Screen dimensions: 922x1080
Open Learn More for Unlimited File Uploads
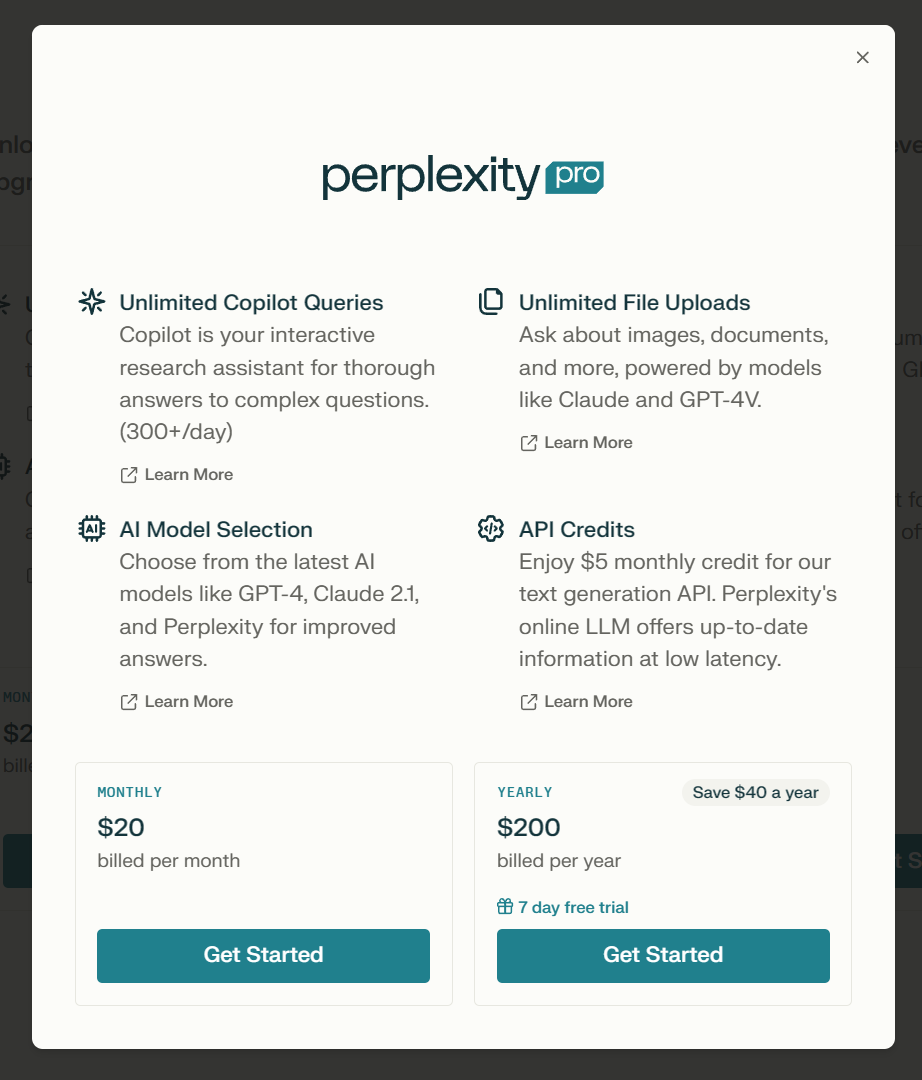[588, 443]
